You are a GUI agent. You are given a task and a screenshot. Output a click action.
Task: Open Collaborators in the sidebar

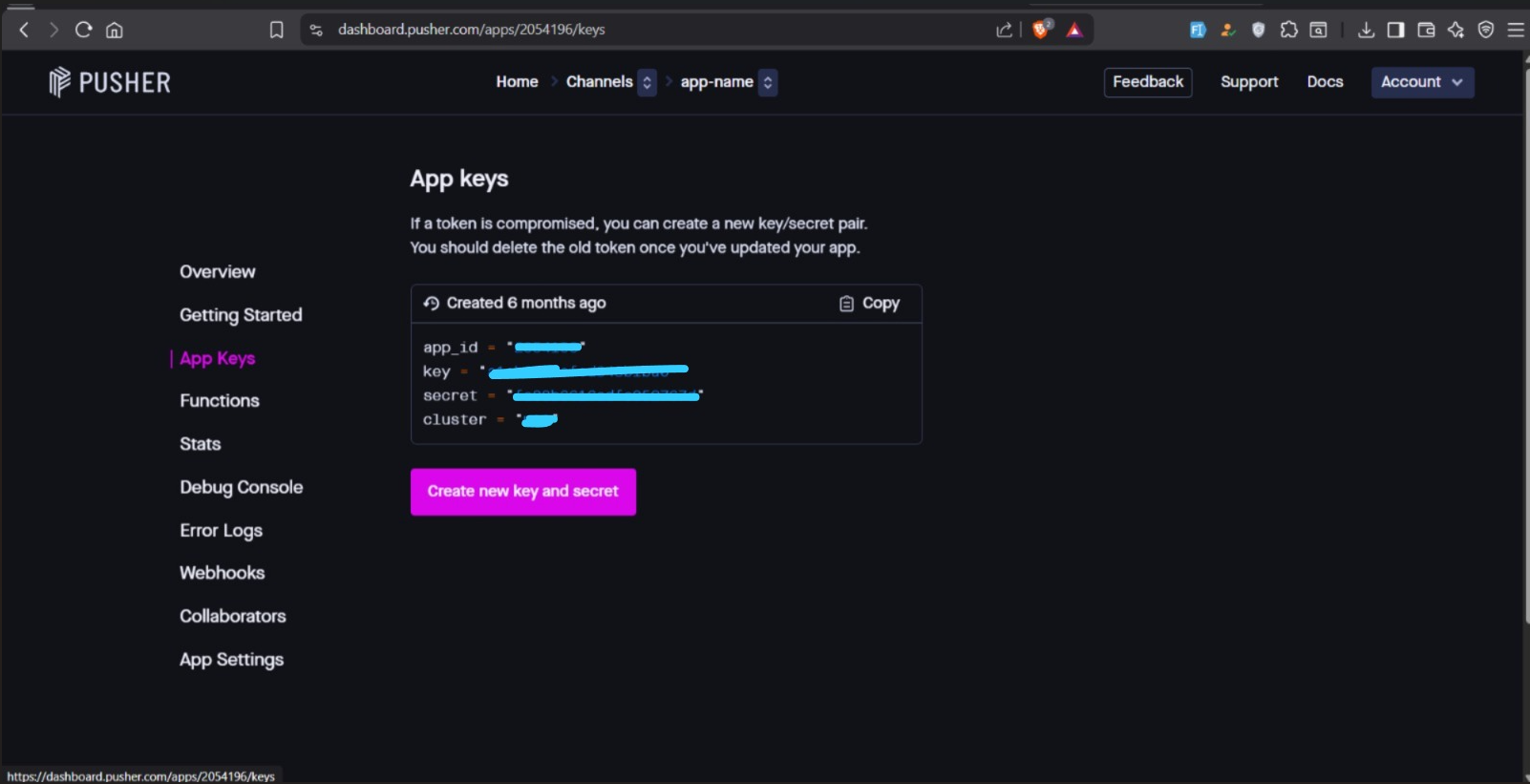coord(233,616)
